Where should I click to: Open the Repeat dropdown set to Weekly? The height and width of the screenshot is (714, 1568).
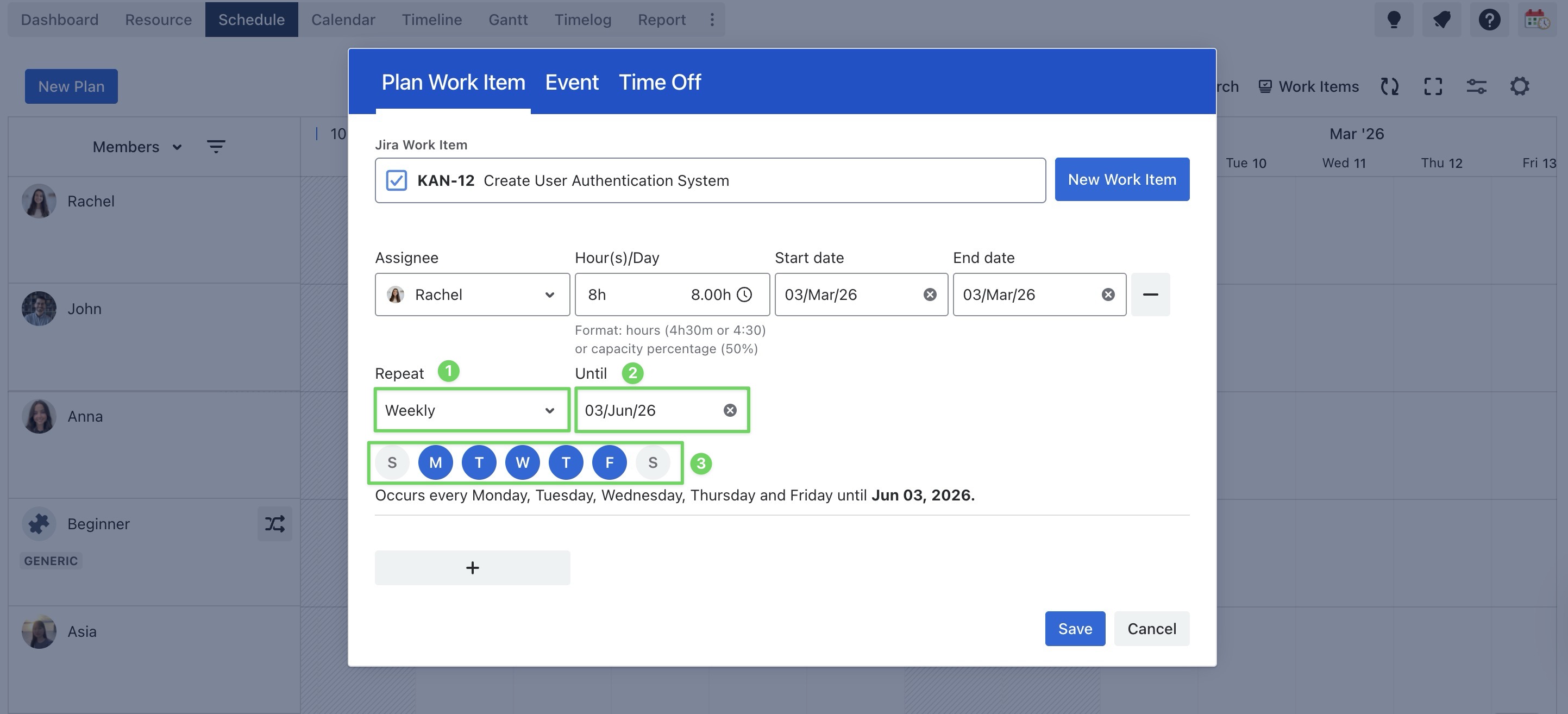472,410
